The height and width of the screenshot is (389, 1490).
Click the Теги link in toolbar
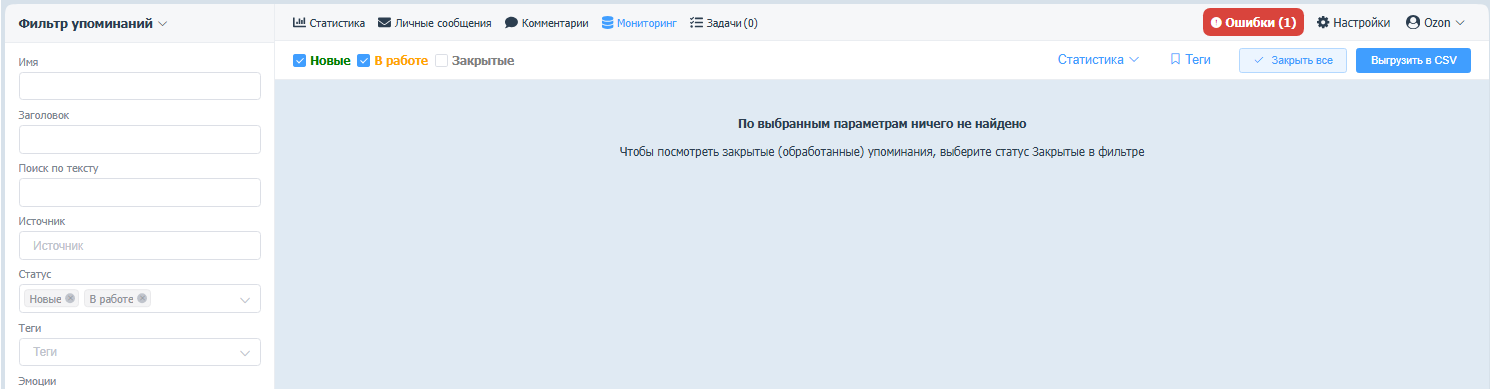[x=1190, y=60]
